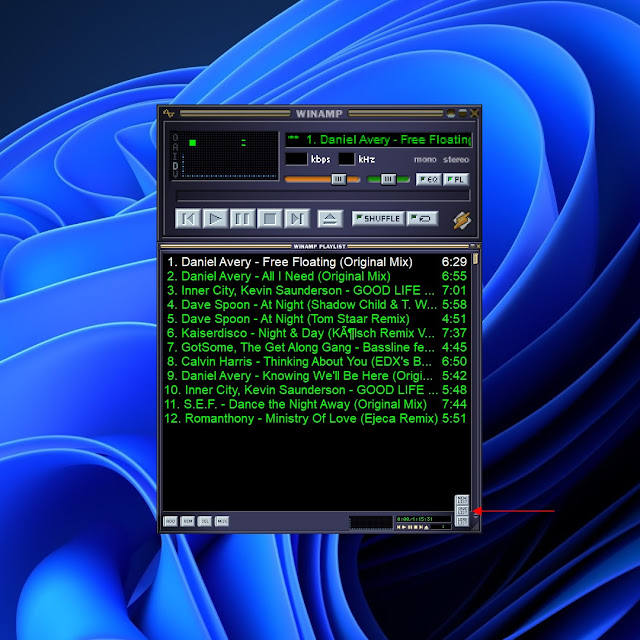Toggle Repeat mode

point(422,218)
